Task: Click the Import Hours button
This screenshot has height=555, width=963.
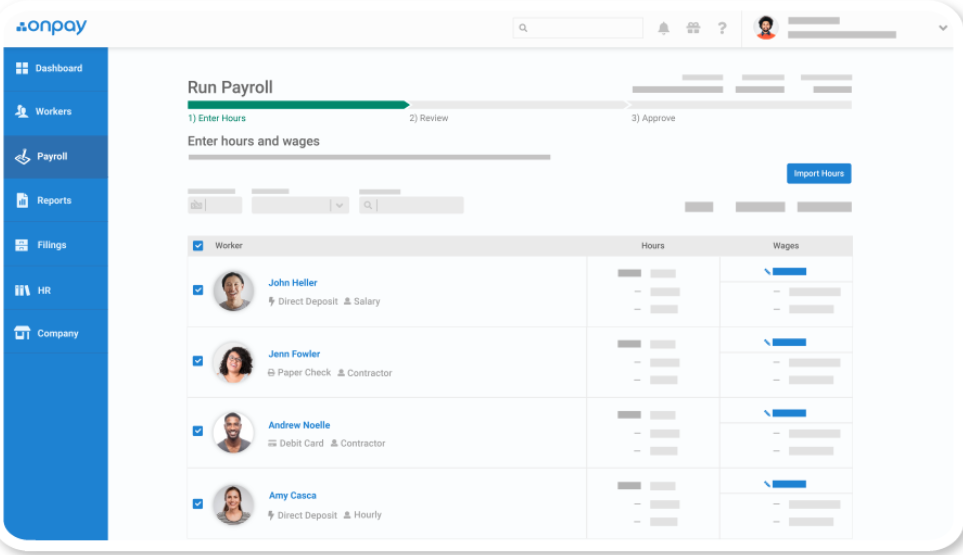Action: [819, 173]
